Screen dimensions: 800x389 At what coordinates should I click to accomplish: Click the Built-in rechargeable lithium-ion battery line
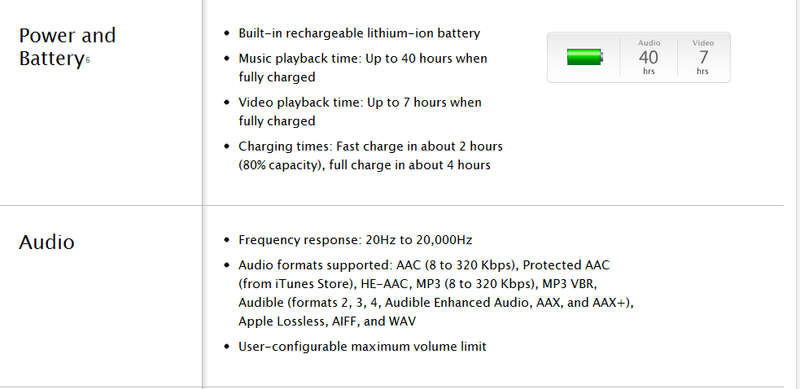point(359,34)
